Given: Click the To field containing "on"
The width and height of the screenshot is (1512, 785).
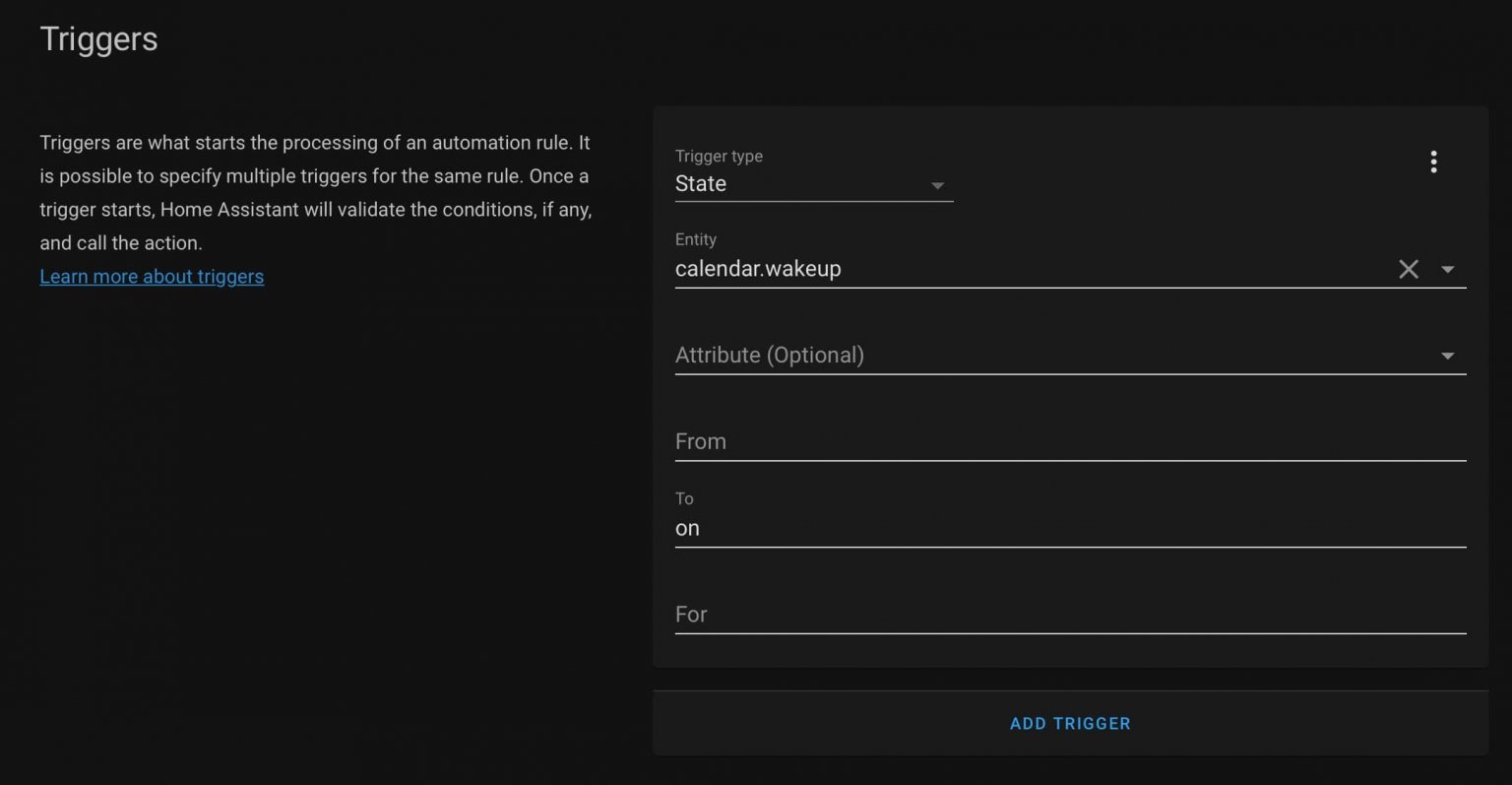Looking at the screenshot, I should pyautogui.click(x=1070, y=529).
